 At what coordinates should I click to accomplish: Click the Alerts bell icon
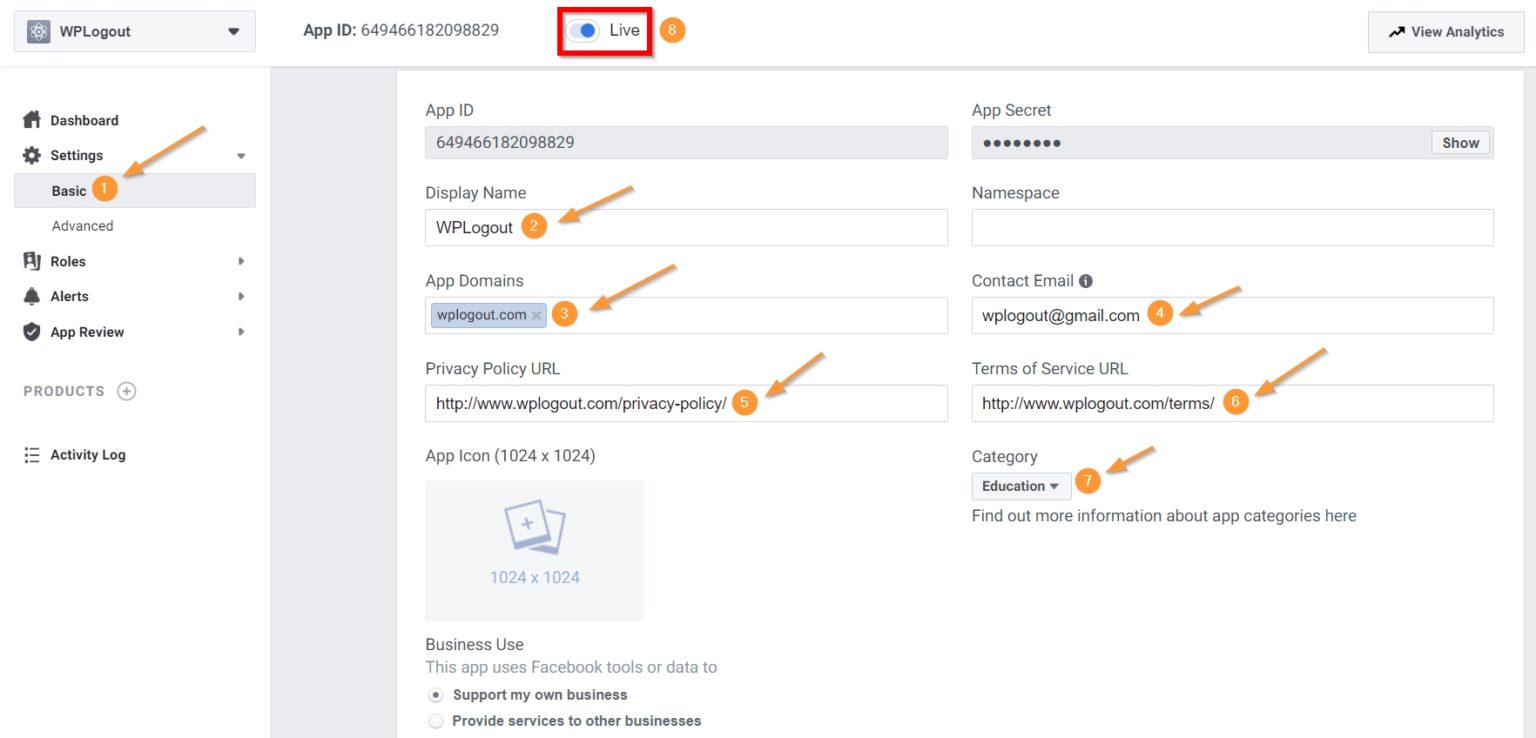coord(31,296)
